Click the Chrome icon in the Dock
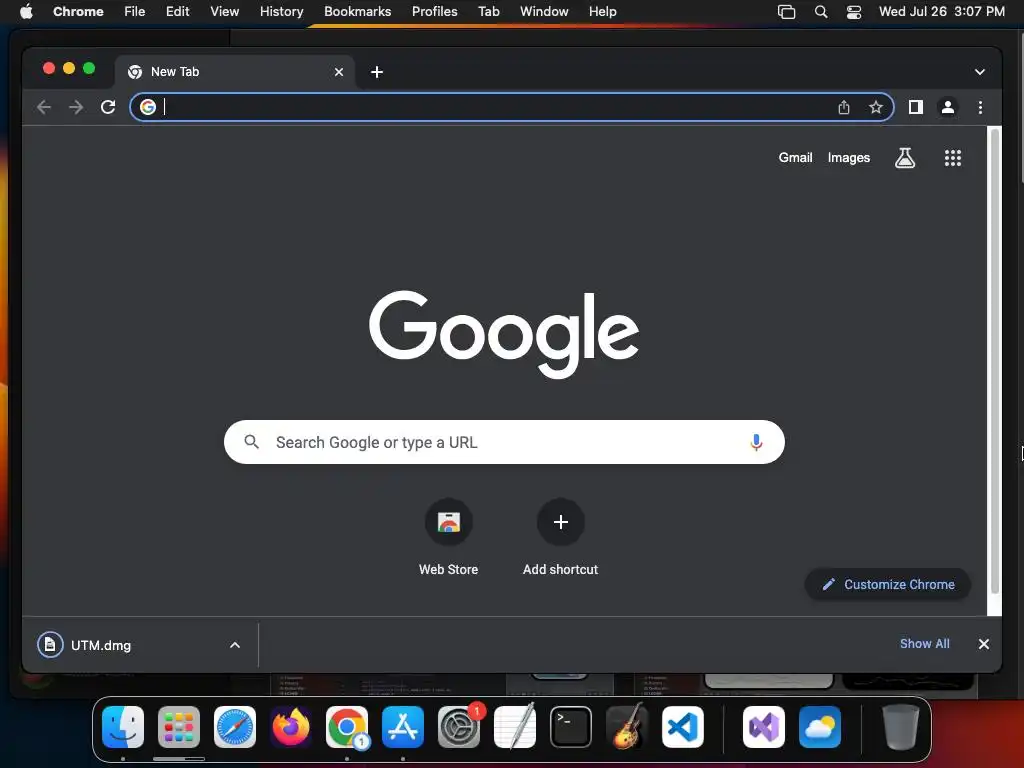This screenshot has width=1024, height=768. (347, 727)
